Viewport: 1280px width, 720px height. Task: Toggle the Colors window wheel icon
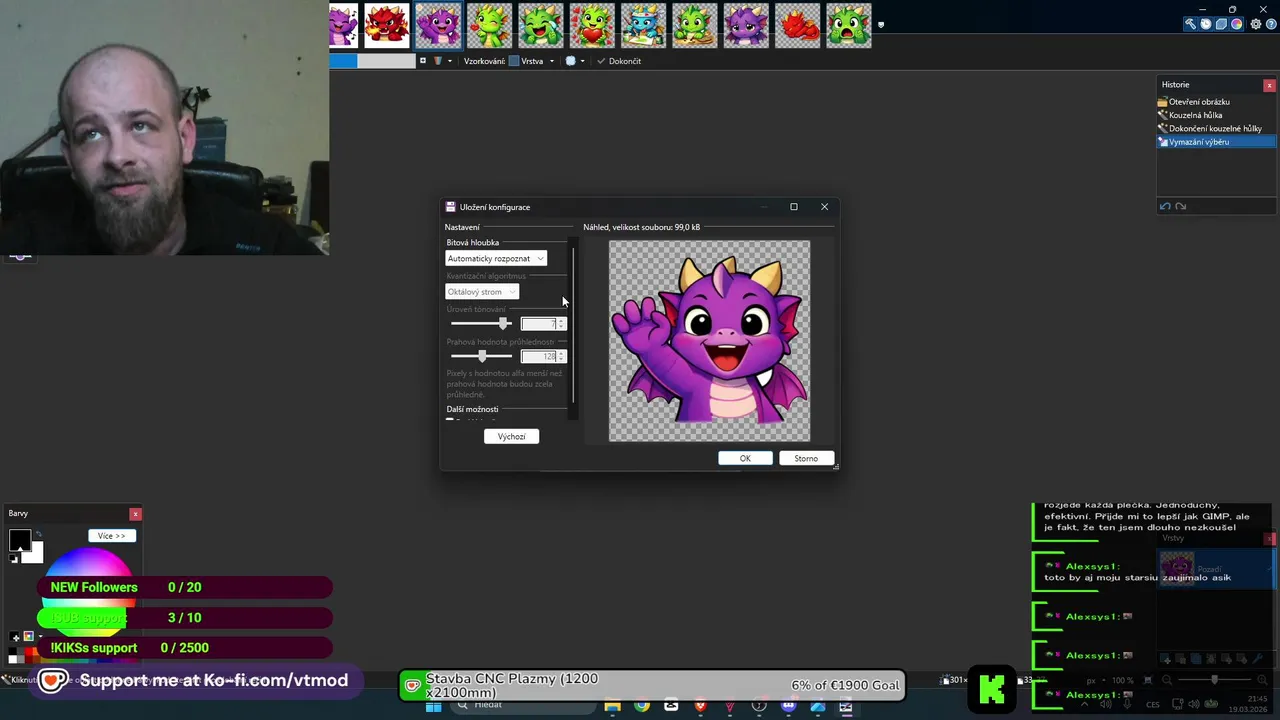pos(1236,24)
